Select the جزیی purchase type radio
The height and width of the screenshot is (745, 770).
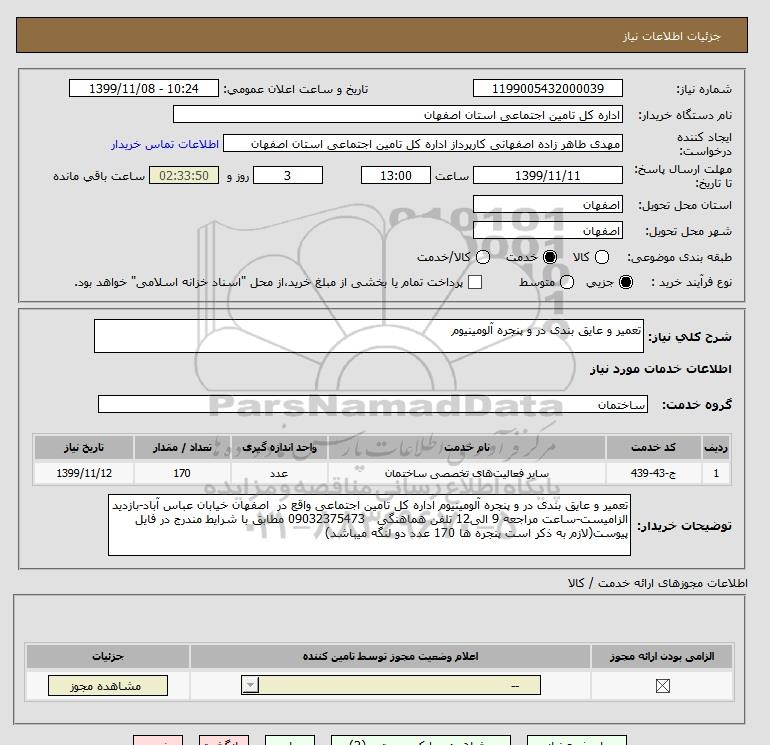pos(626,282)
